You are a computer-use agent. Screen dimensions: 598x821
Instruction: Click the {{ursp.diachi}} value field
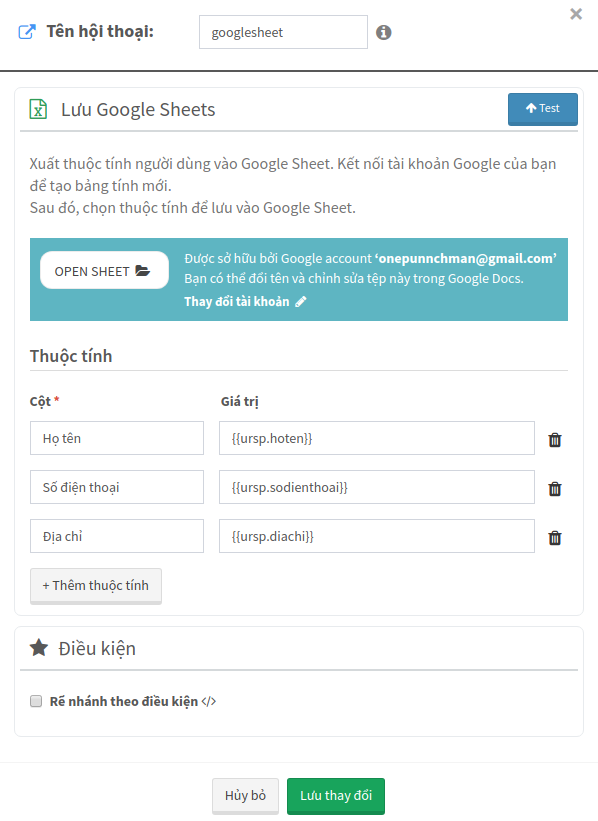tap(377, 536)
